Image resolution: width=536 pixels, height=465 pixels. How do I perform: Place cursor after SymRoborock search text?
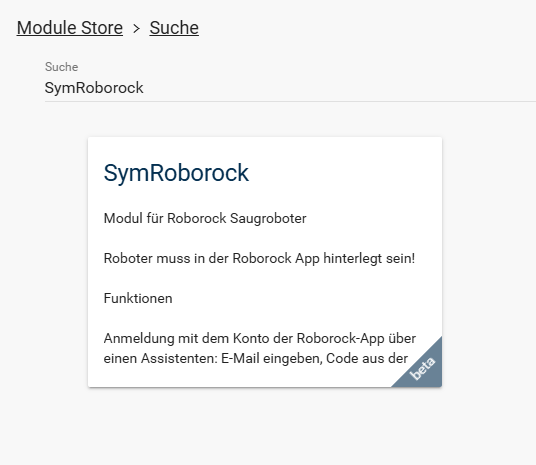144,88
